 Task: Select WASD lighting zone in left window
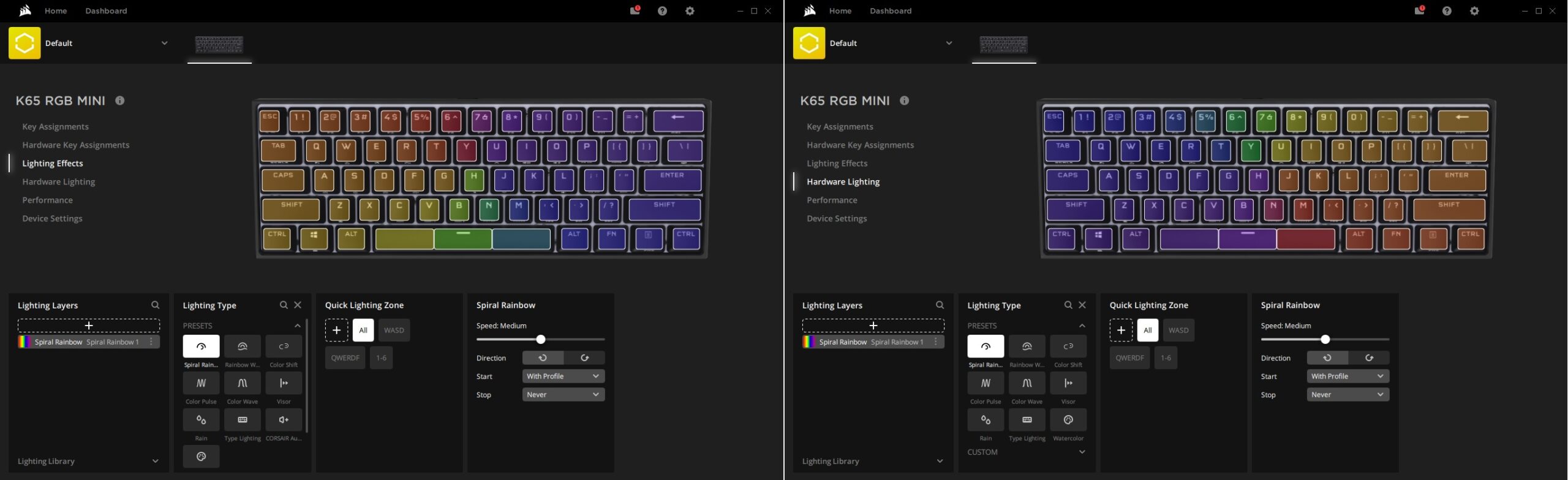point(394,330)
